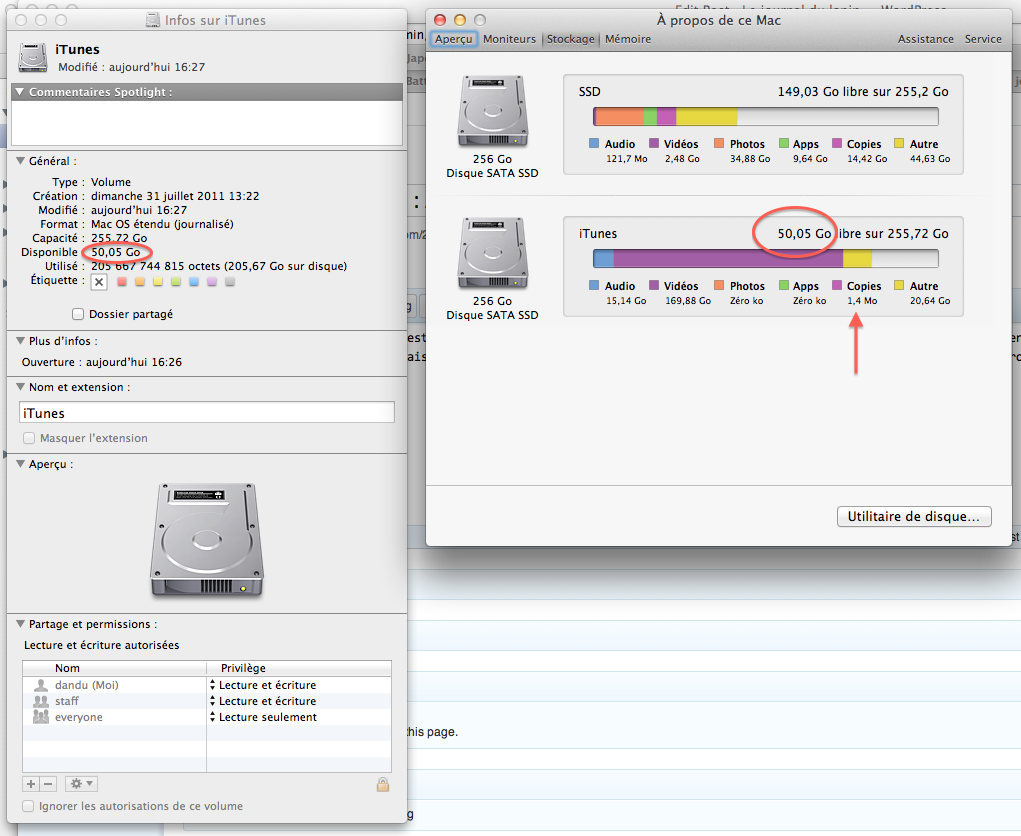Image resolution: width=1021 pixels, height=836 pixels.
Task: Check Ignorer les autorisations de ce volume
Action: [x=28, y=806]
